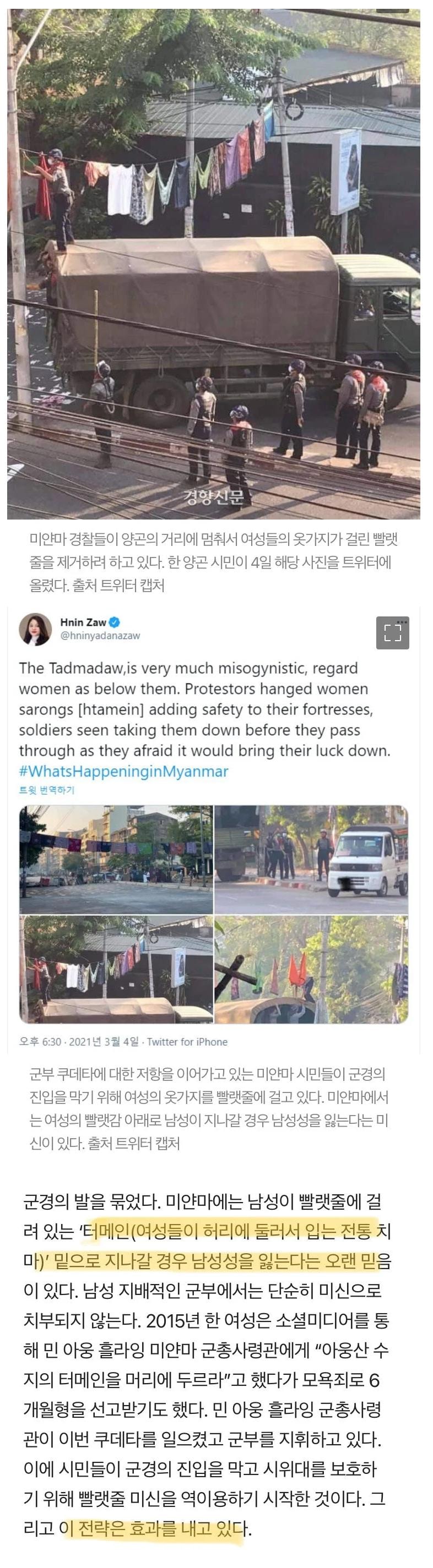Image resolution: width=433 pixels, height=1568 pixels.
Task: Open the top-right tweet photo with the white van
Action: (311, 859)
